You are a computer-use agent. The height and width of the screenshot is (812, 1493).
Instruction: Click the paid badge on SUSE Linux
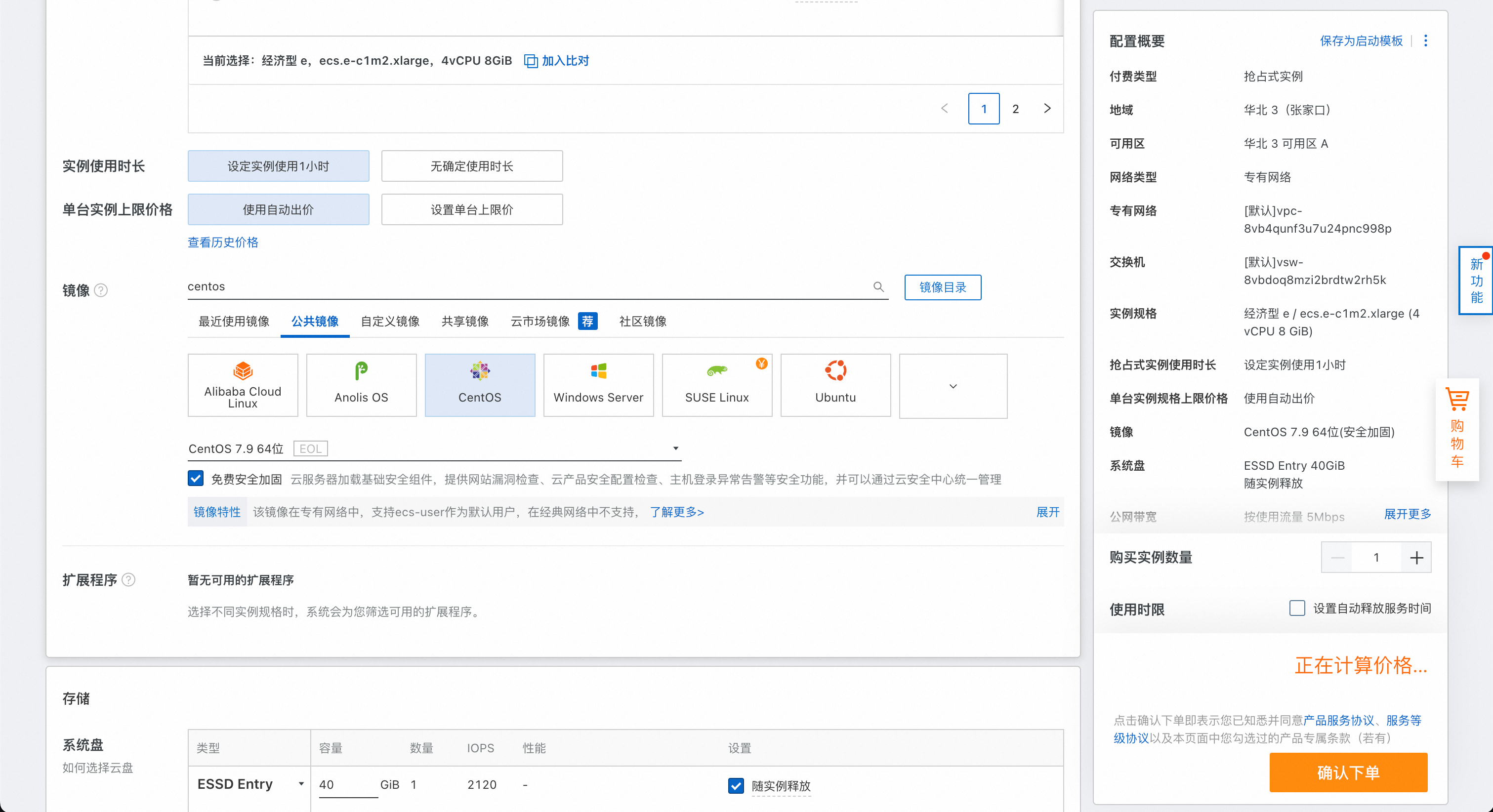(762, 364)
